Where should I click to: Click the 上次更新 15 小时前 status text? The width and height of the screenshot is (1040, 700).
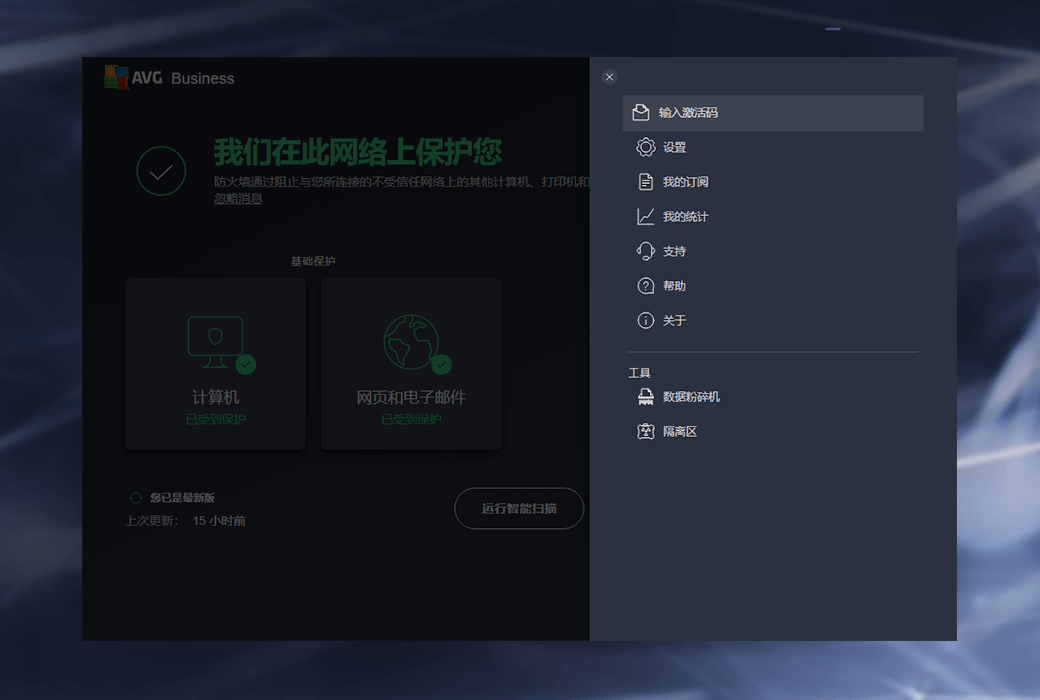(185, 521)
